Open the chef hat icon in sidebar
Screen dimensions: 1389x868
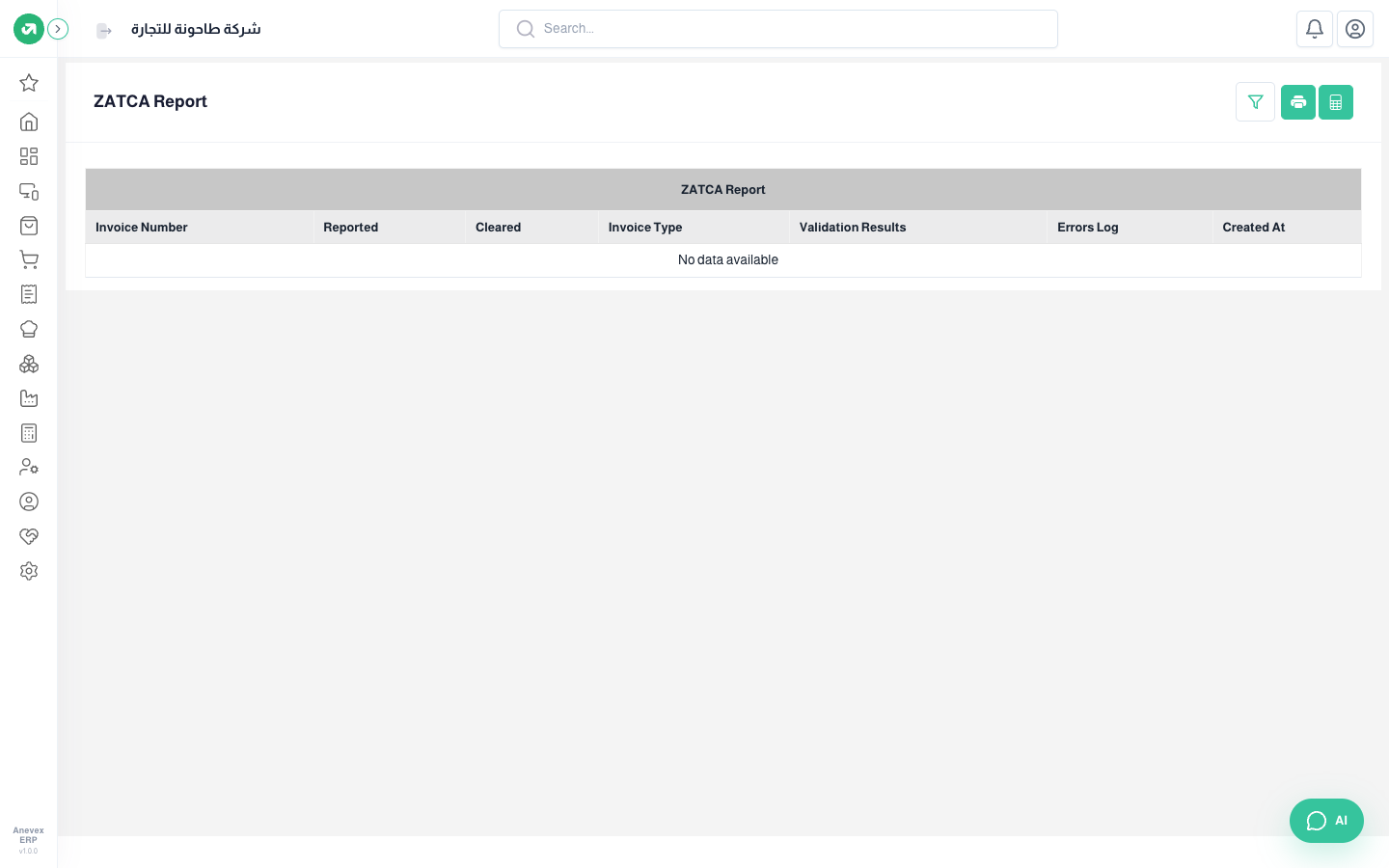point(29,329)
